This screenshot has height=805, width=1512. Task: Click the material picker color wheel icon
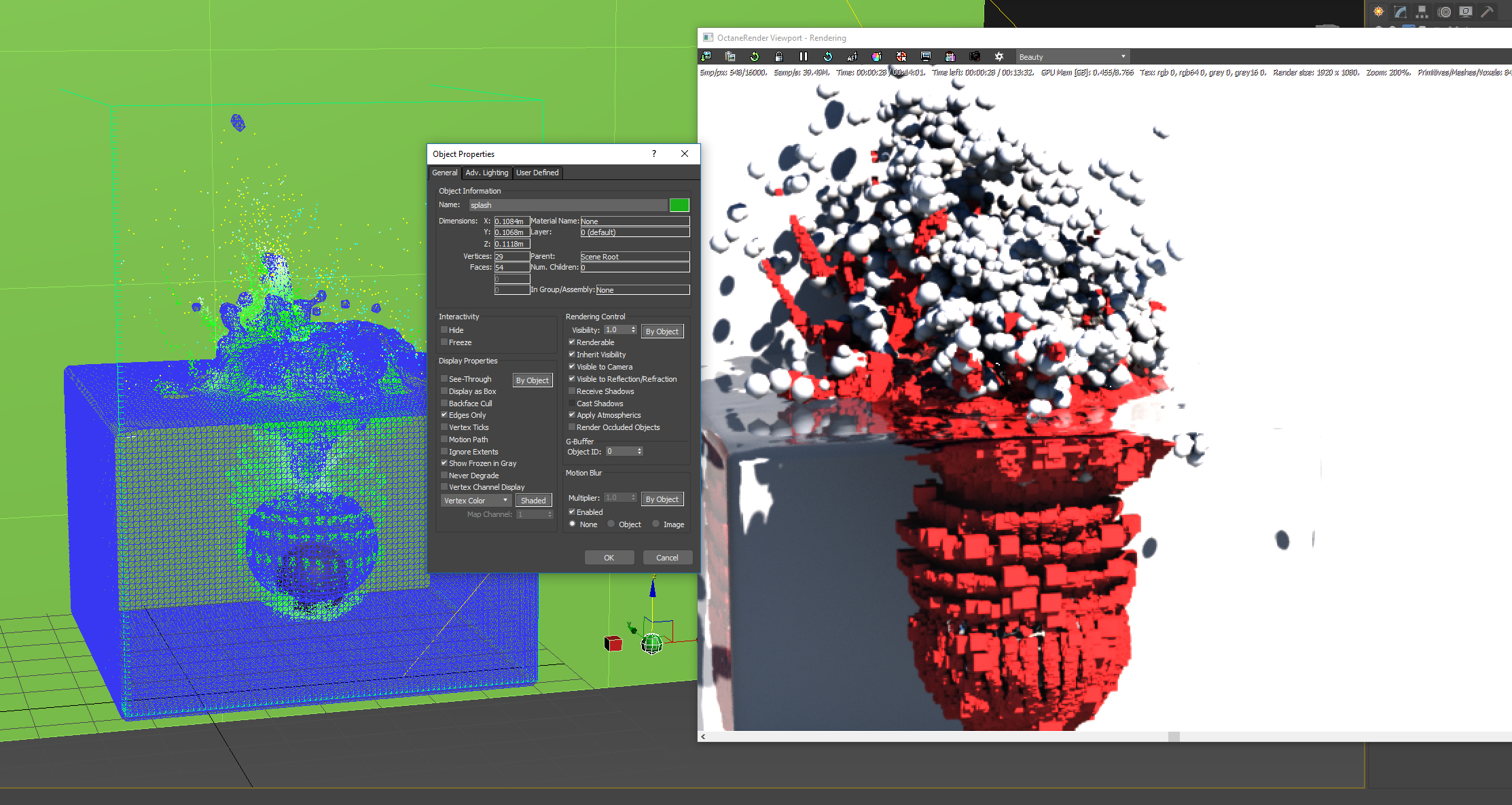click(x=876, y=56)
